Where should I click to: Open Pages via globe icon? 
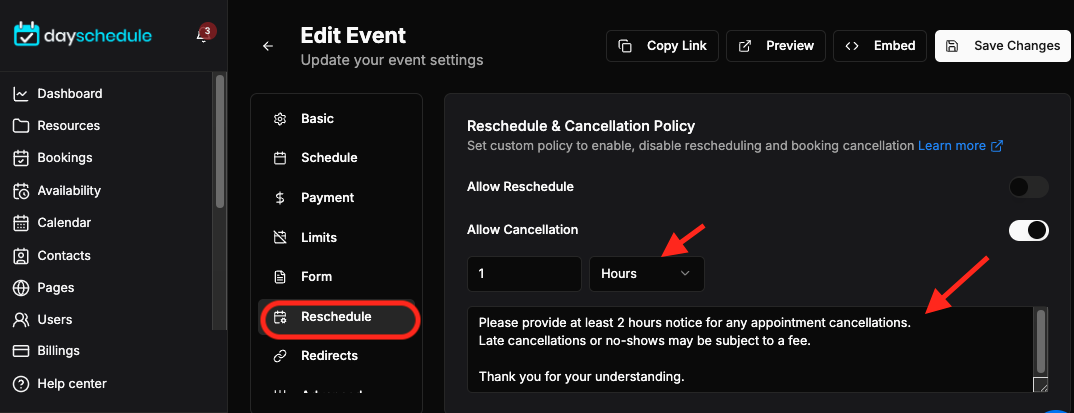21,288
